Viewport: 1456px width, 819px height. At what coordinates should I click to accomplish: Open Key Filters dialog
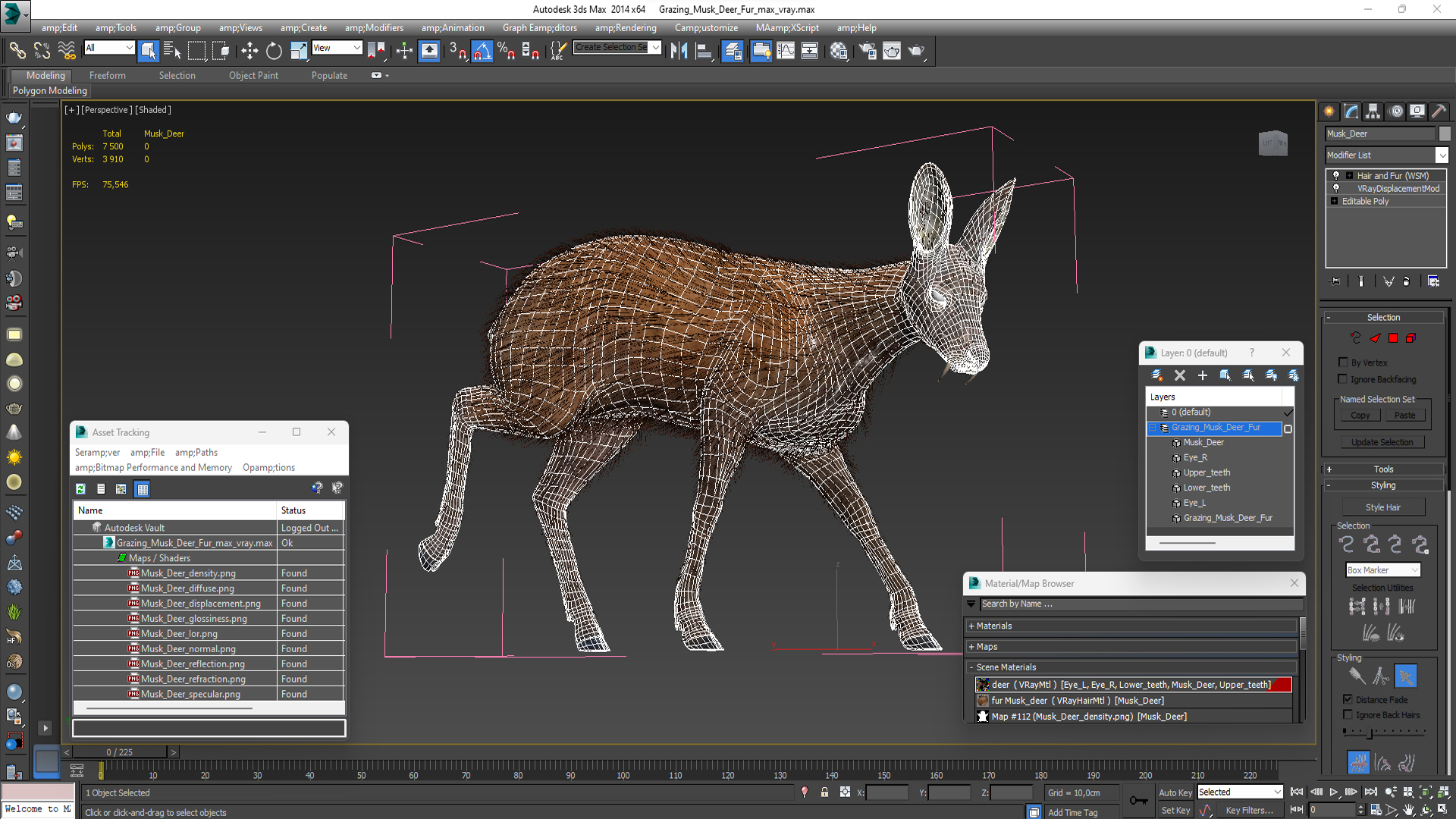(1249, 811)
